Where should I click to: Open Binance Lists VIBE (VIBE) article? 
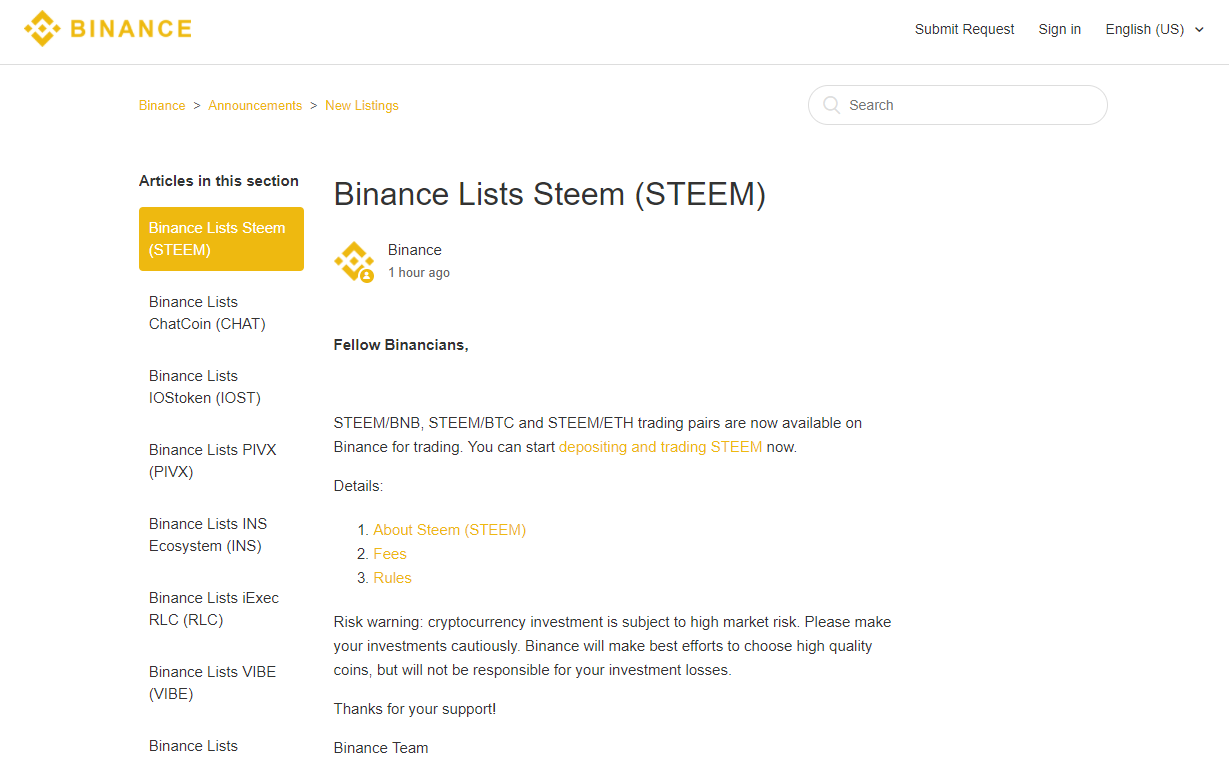(212, 683)
